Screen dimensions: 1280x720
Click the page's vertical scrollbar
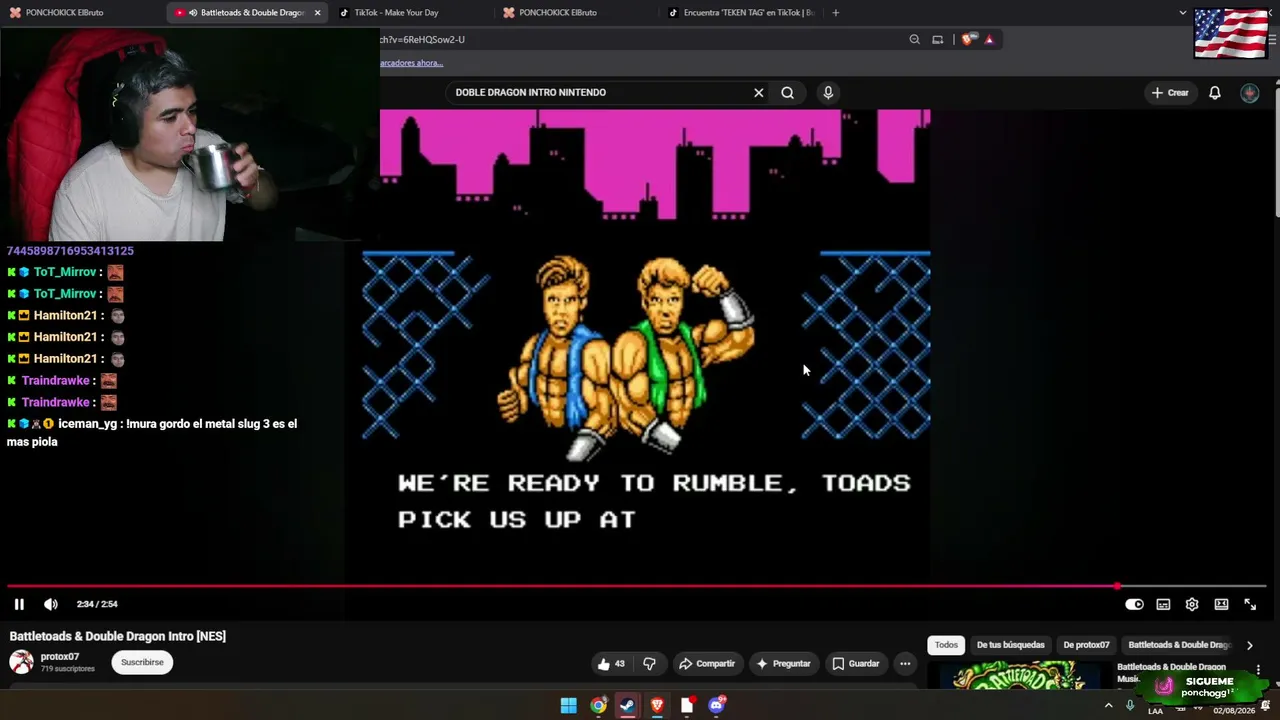1276,150
